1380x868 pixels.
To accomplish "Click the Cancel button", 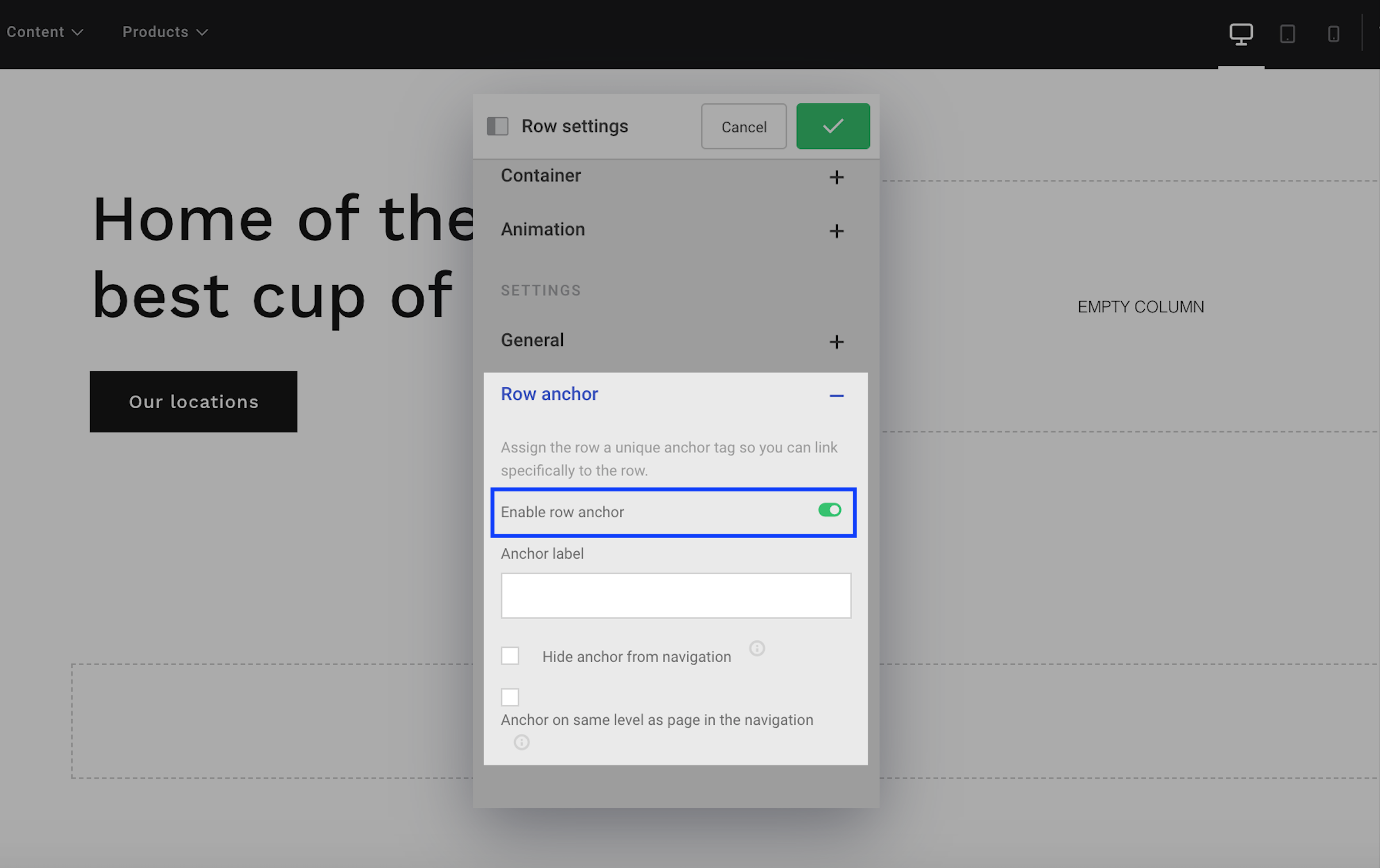I will click(743, 126).
